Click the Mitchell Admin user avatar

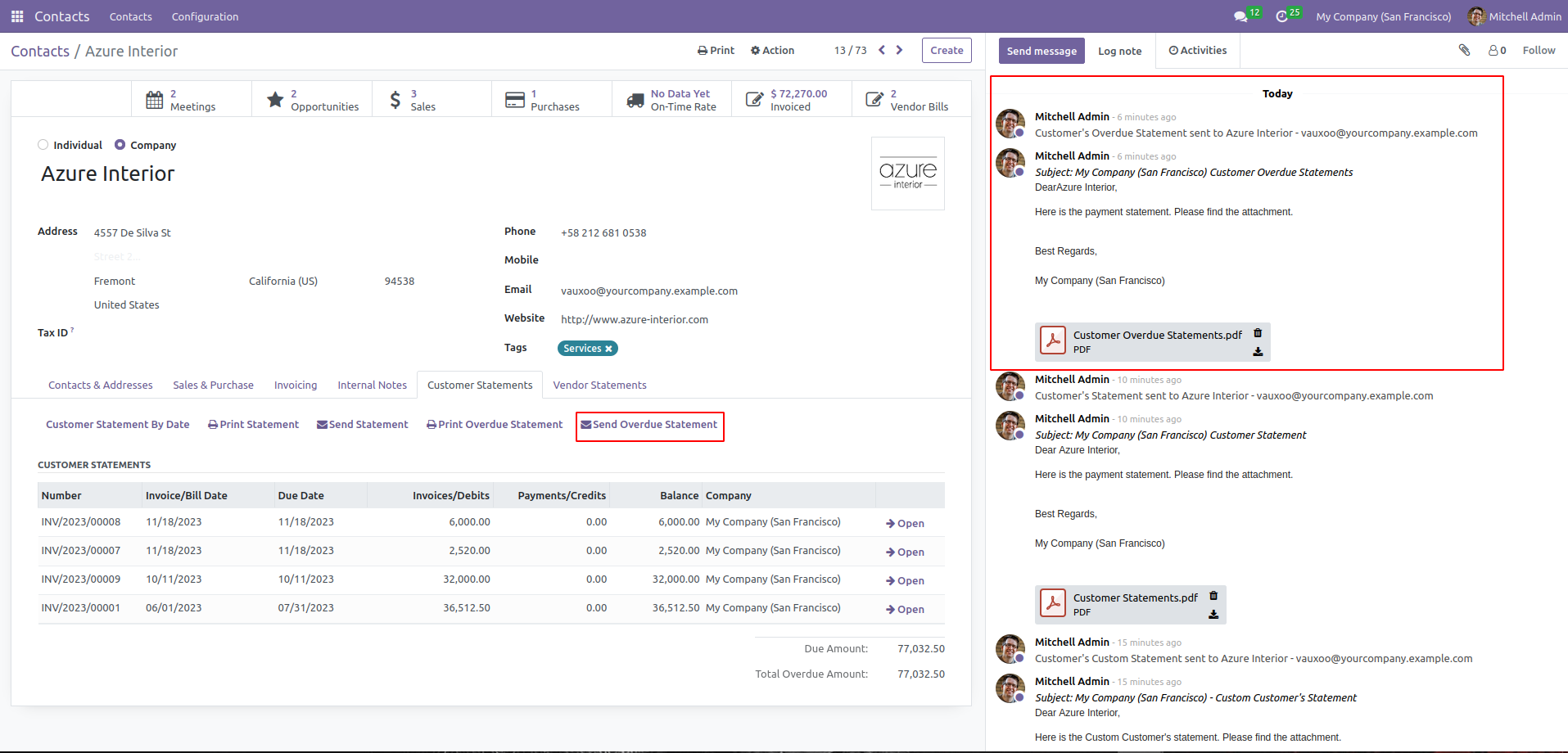1476,16
